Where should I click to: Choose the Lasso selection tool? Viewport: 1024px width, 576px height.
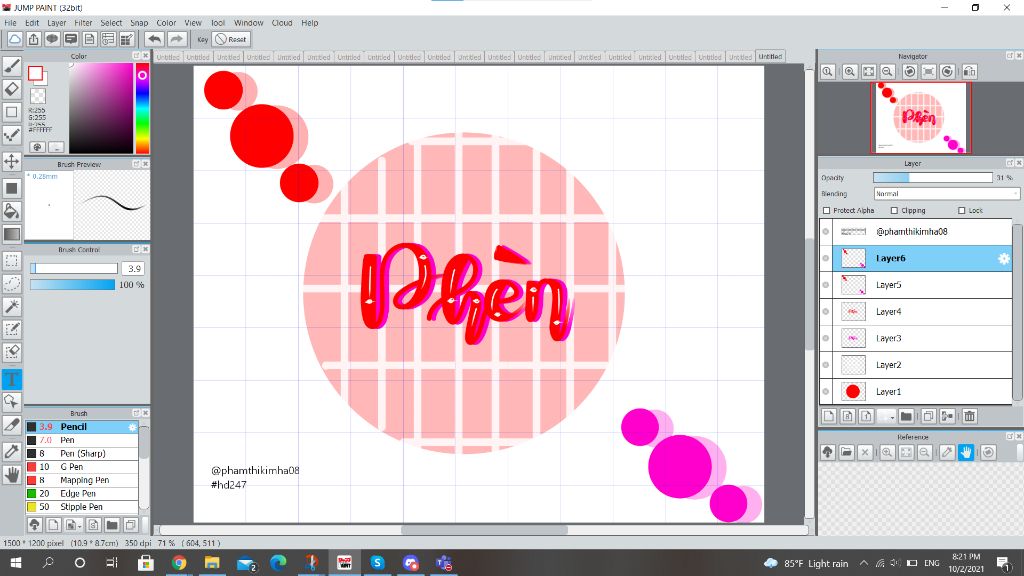pos(12,283)
